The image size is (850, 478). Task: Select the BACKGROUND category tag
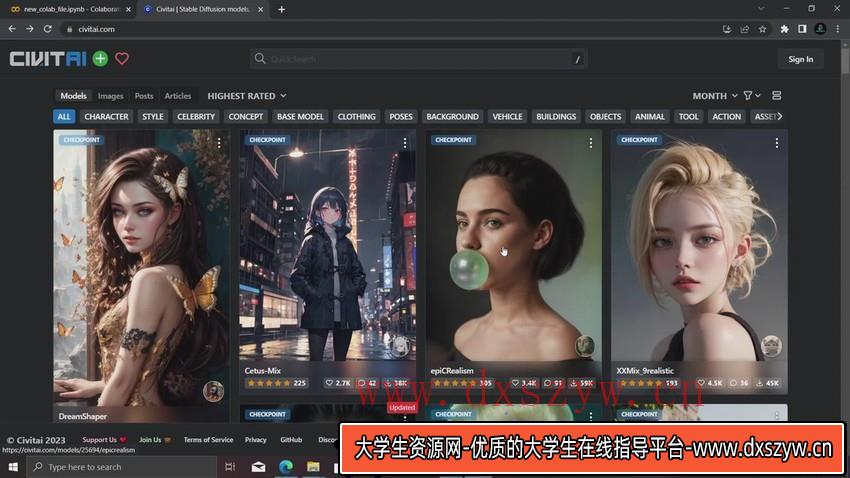point(453,117)
